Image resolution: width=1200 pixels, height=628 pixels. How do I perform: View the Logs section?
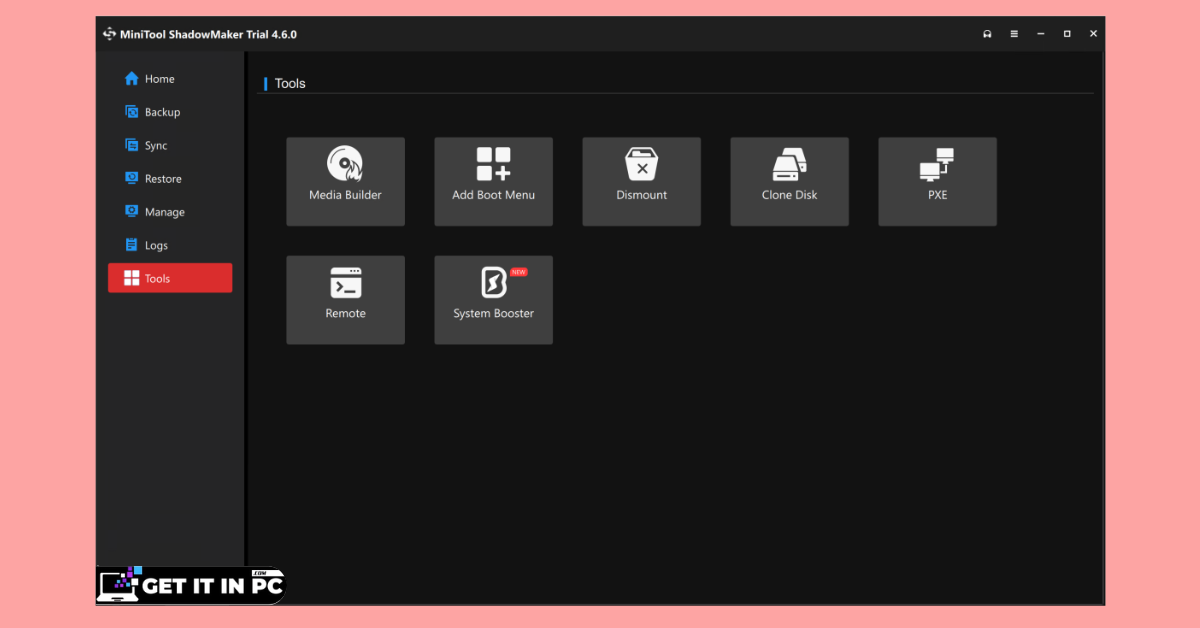click(x=170, y=245)
